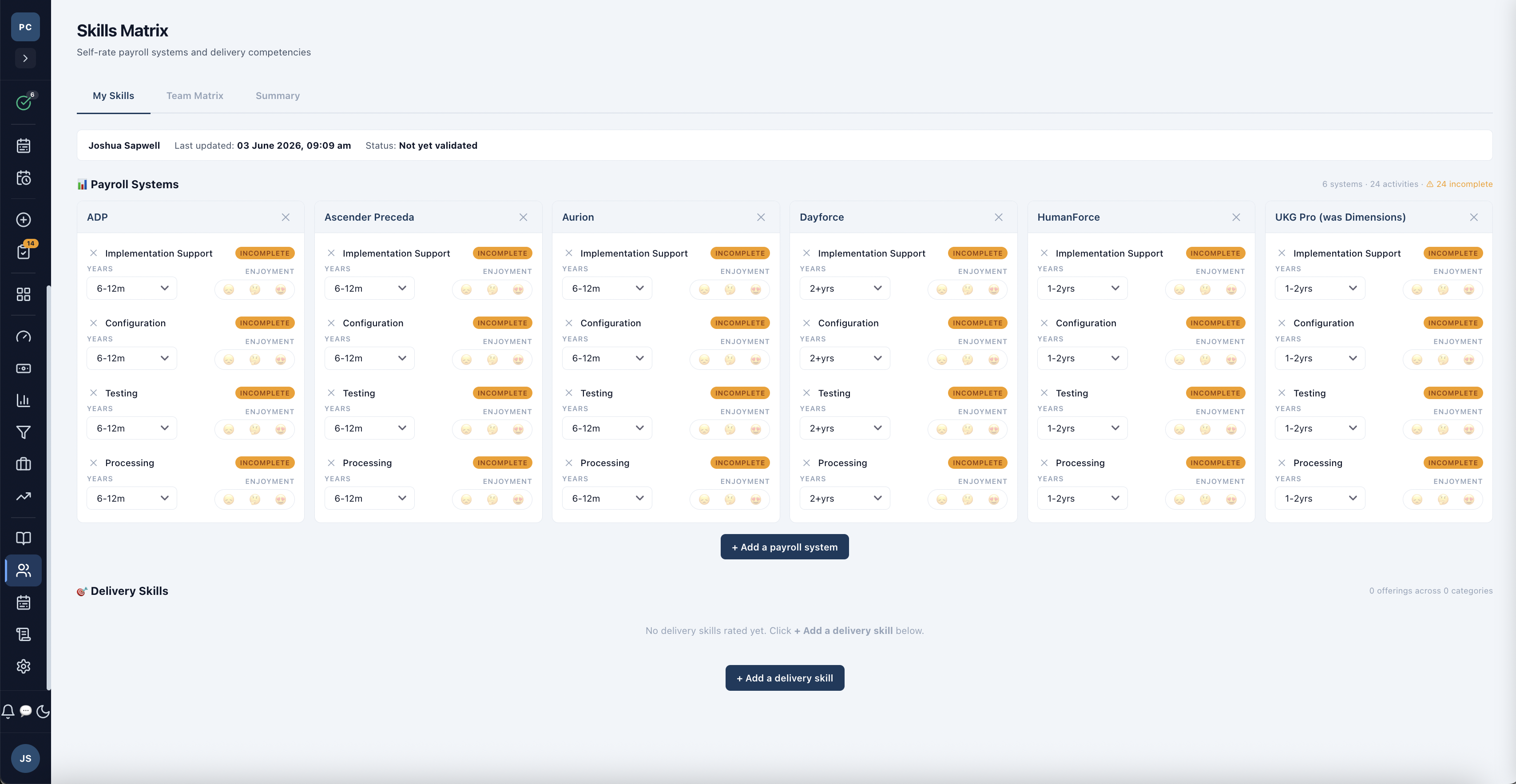Open the people team icon in sidebar
Viewport: 1516px width, 784px height.
point(24,570)
